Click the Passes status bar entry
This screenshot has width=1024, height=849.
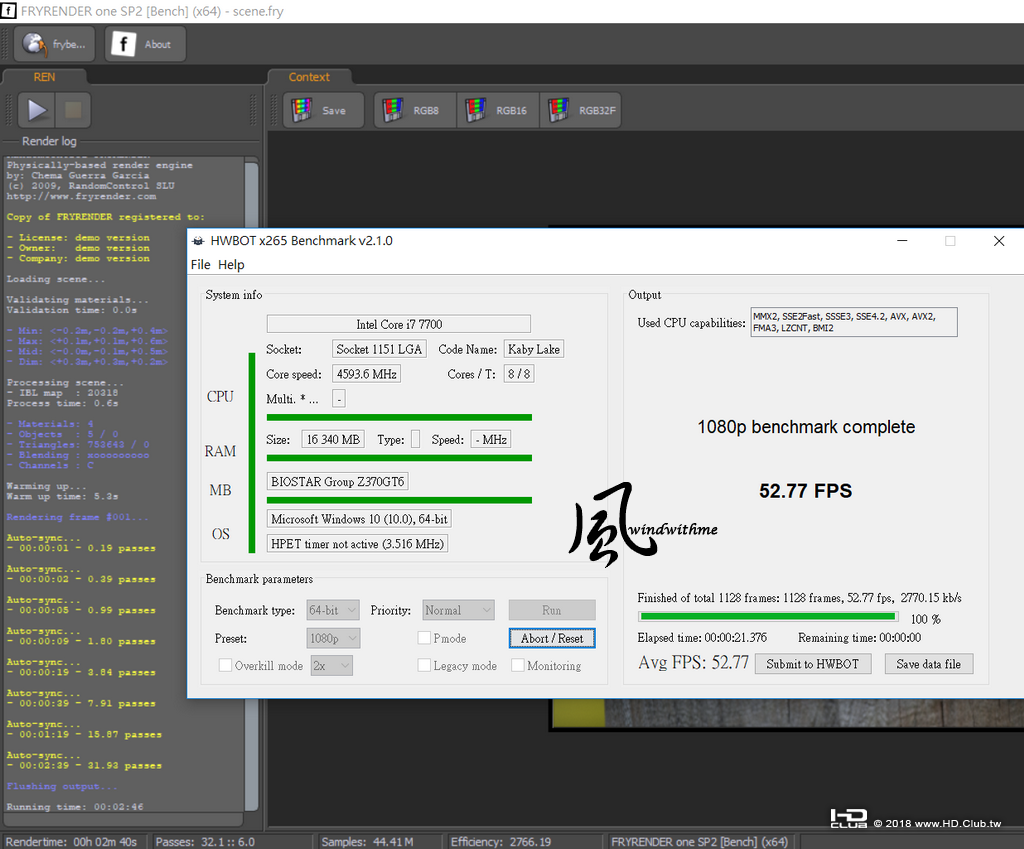pos(205,842)
